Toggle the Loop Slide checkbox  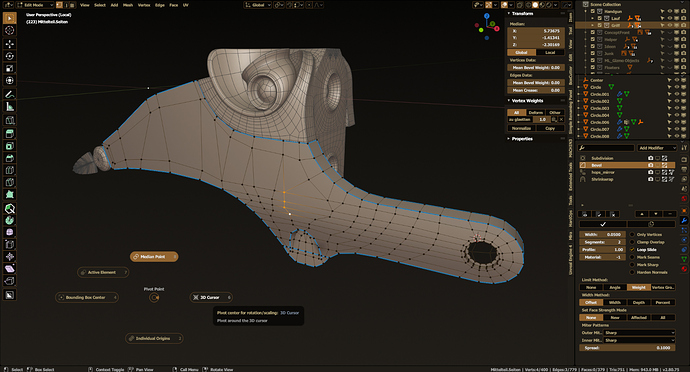tap(632, 250)
